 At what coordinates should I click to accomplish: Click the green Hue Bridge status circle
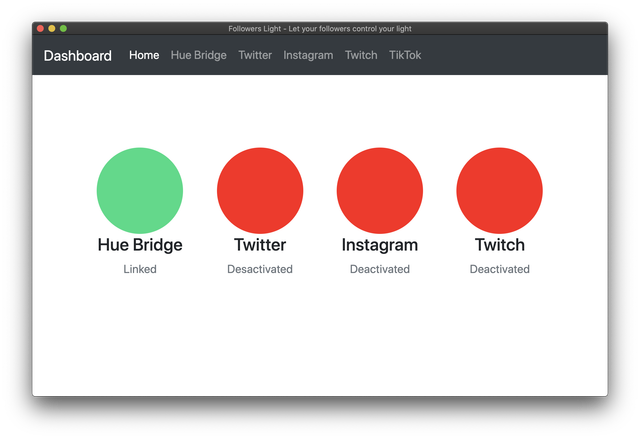pos(140,191)
